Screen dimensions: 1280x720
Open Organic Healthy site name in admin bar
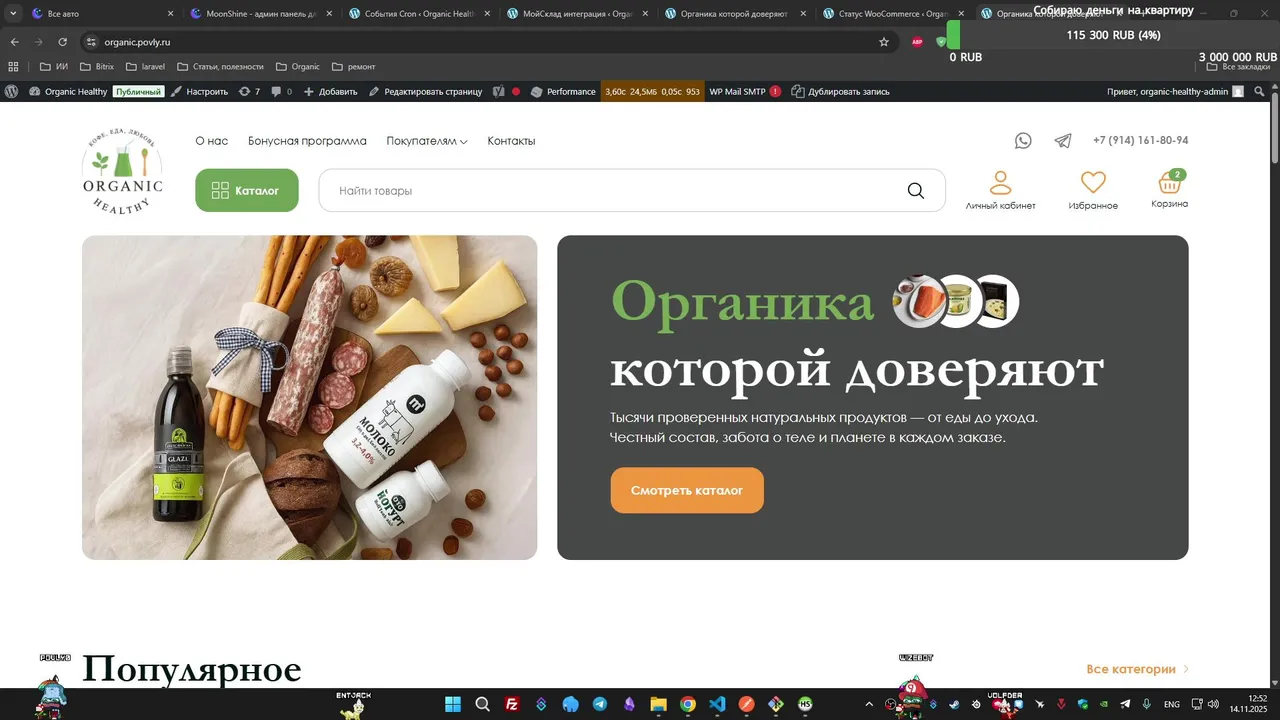pos(68,91)
